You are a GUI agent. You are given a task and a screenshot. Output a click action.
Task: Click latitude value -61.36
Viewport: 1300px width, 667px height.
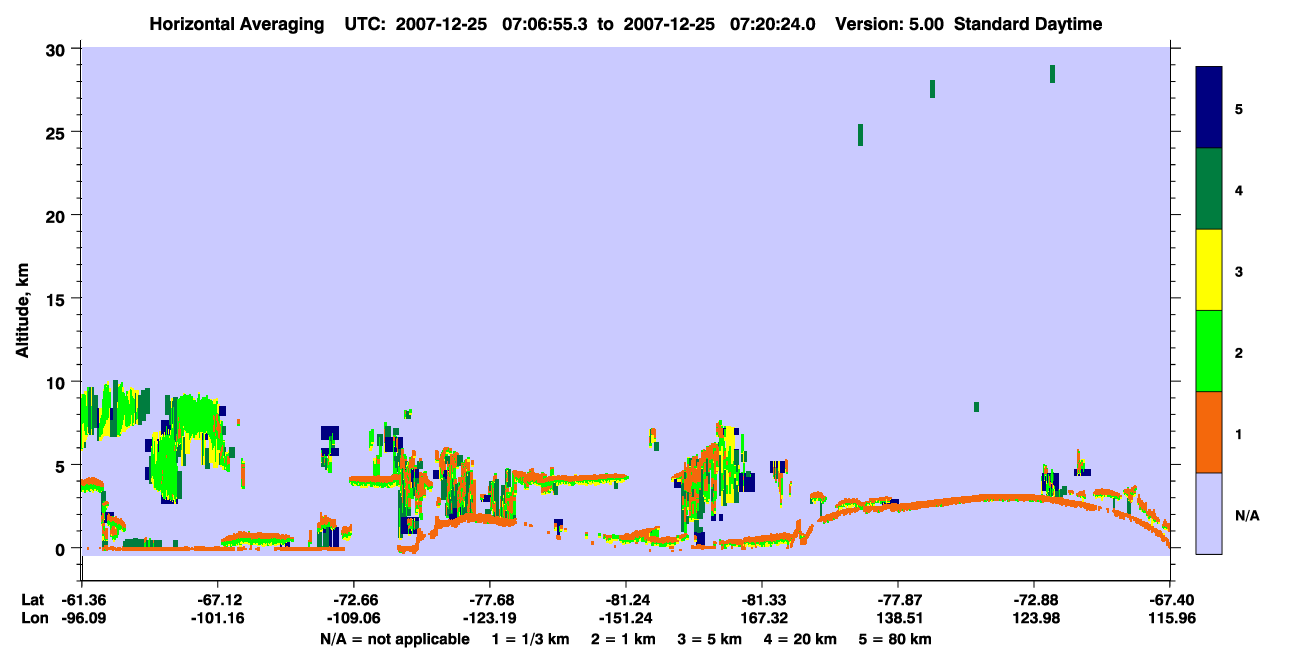82,600
